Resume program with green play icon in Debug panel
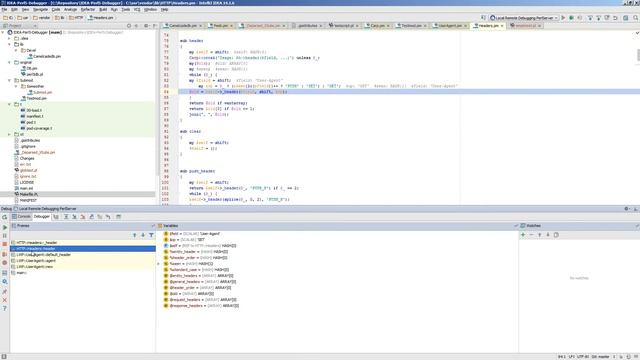This screenshot has width=640, height=360. click(x=5, y=227)
